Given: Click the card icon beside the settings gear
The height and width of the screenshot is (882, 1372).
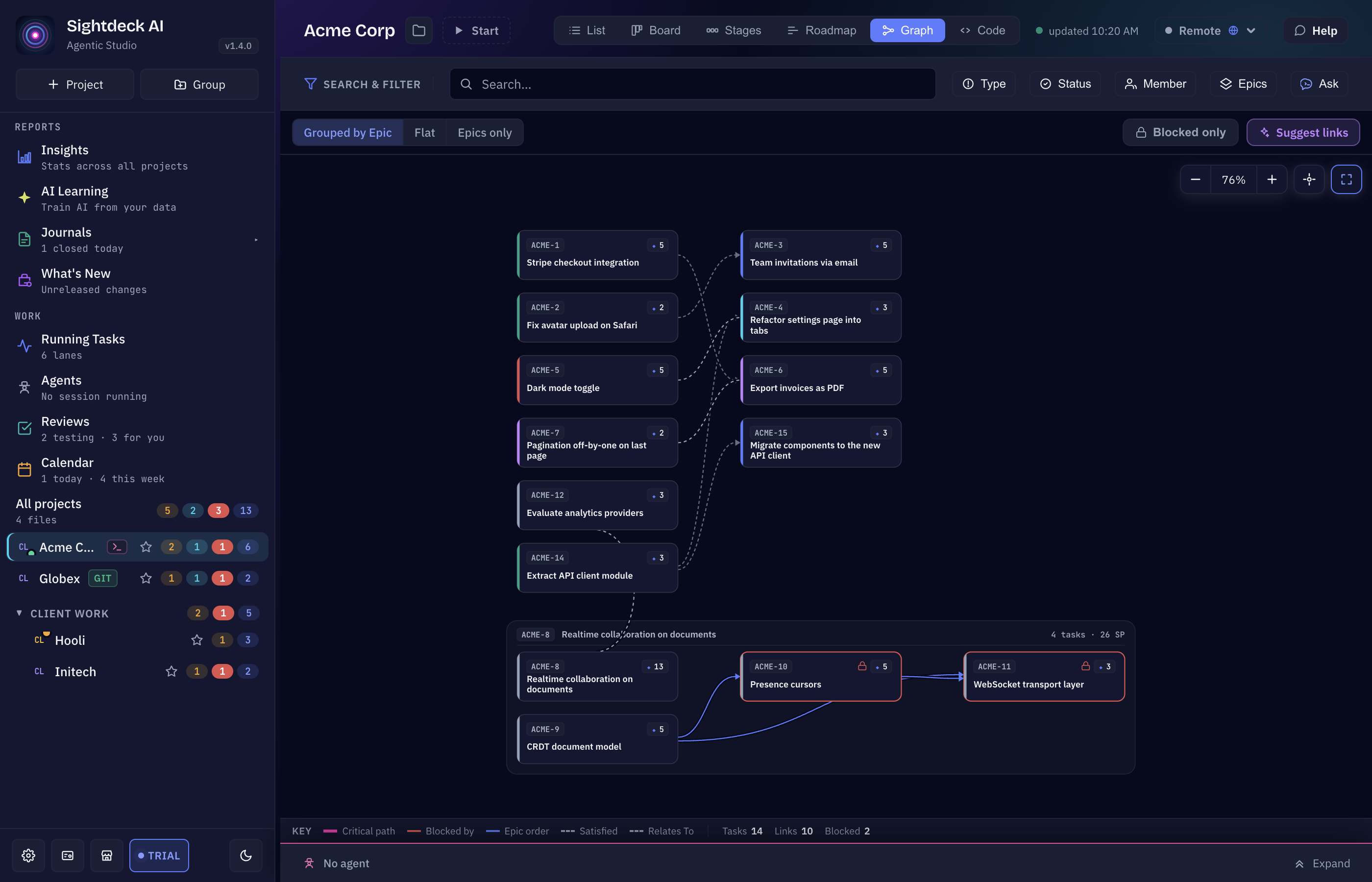Looking at the screenshot, I should tap(68, 855).
